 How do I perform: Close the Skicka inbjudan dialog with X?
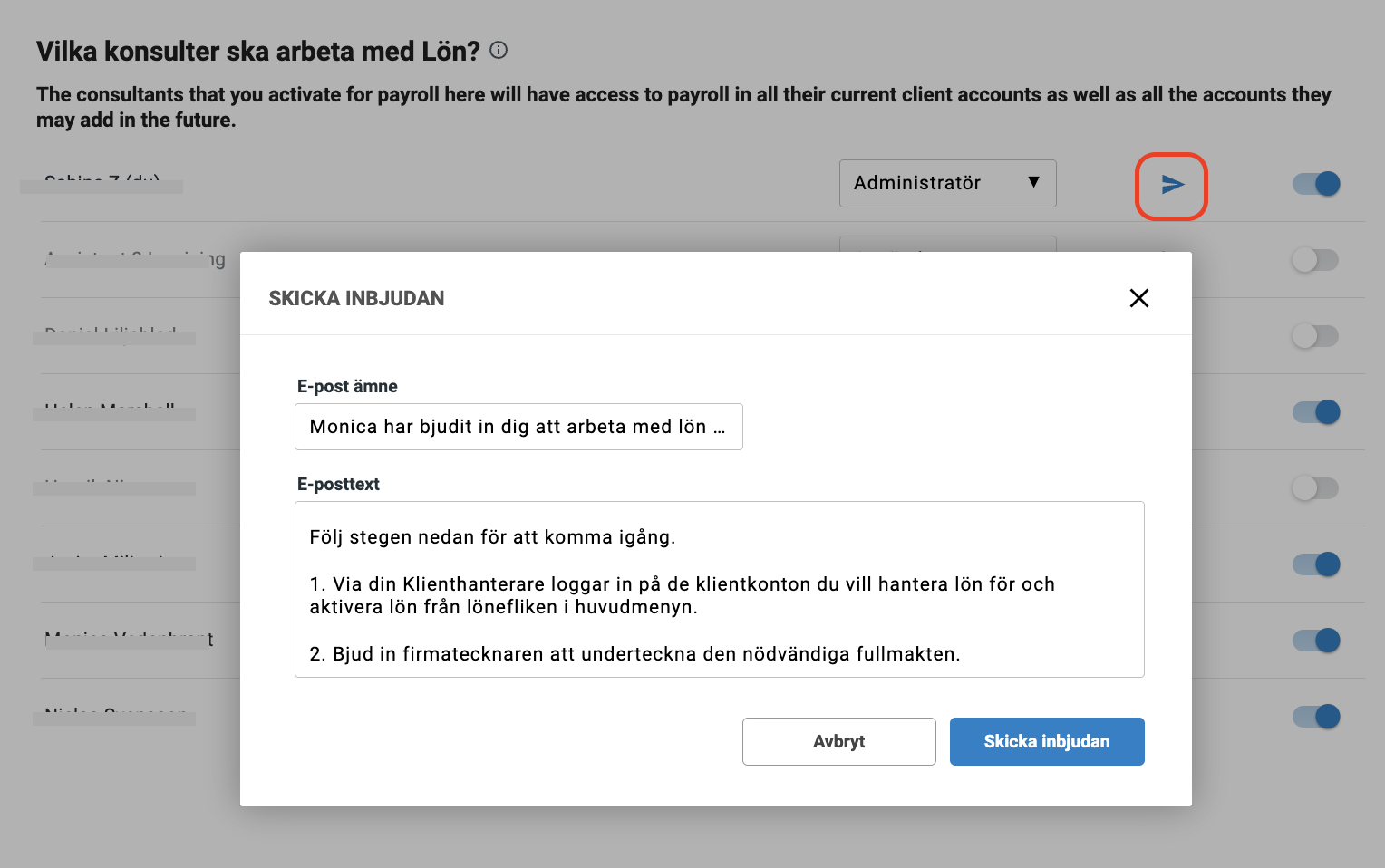coord(1139,298)
